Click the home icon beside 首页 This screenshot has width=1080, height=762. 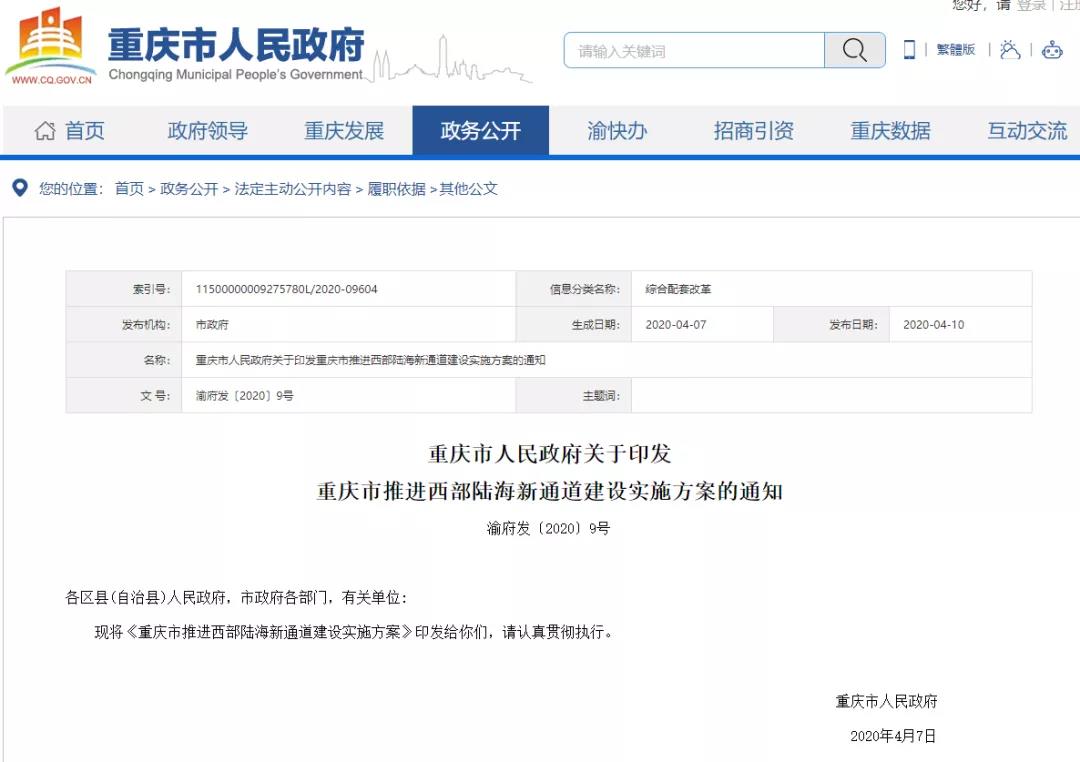coord(45,130)
